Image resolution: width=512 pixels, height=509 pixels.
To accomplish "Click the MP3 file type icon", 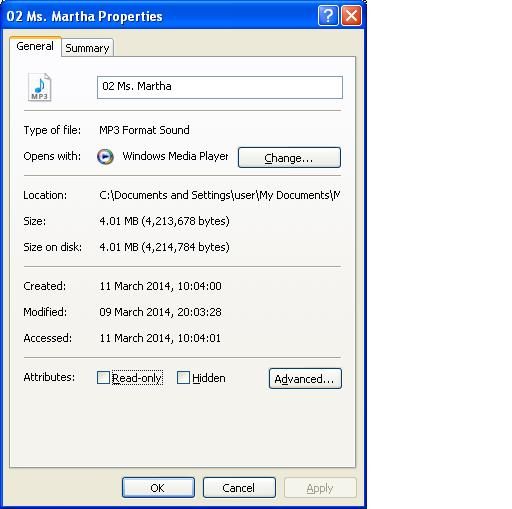I will (x=39, y=87).
